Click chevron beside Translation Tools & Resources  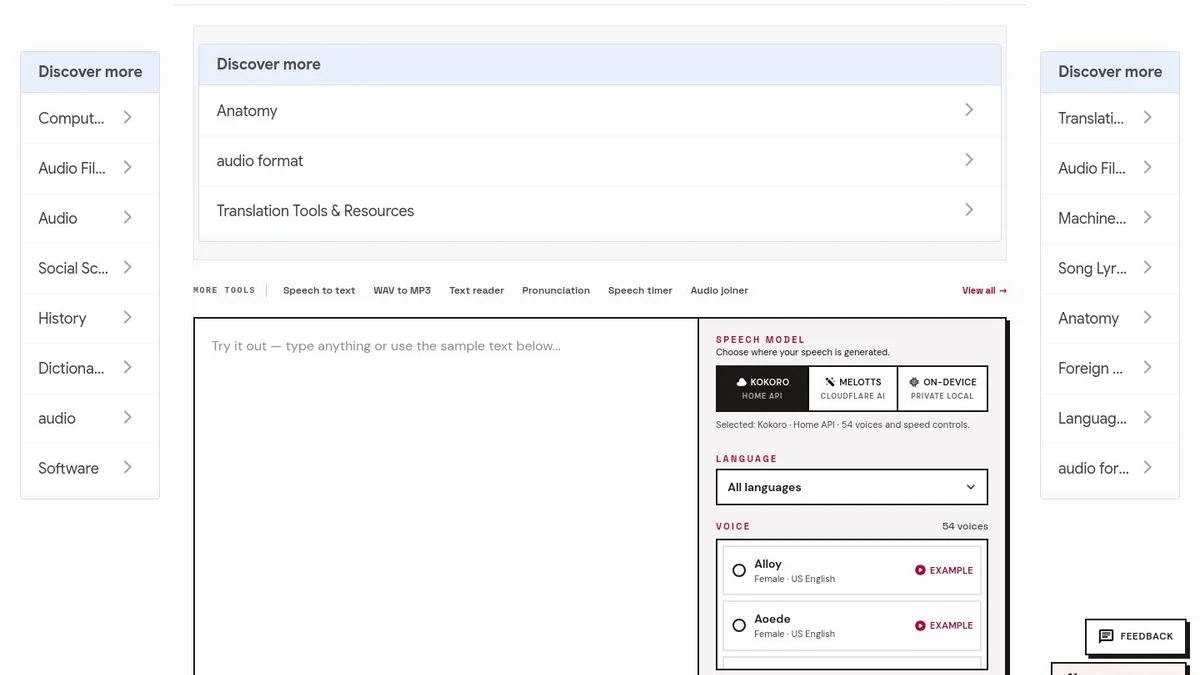point(969,210)
